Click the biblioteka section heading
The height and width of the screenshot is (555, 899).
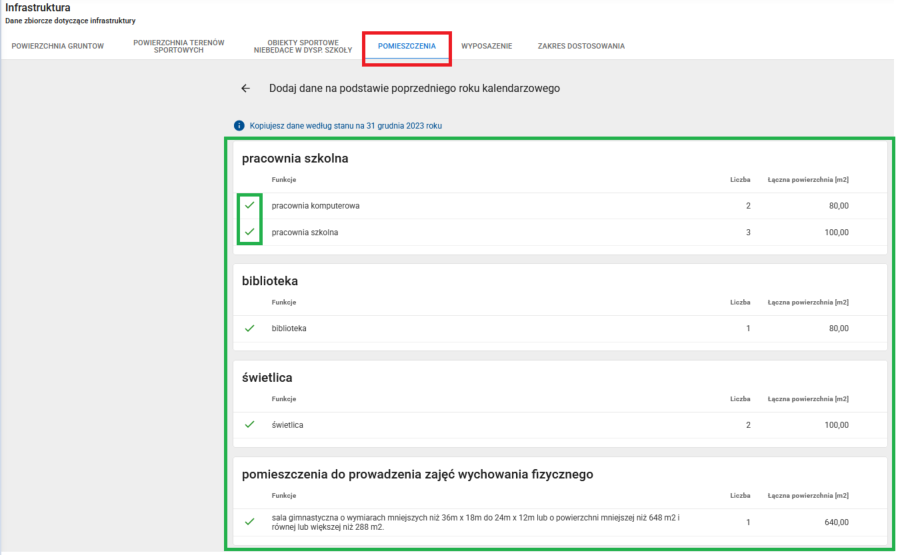[270, 281]
